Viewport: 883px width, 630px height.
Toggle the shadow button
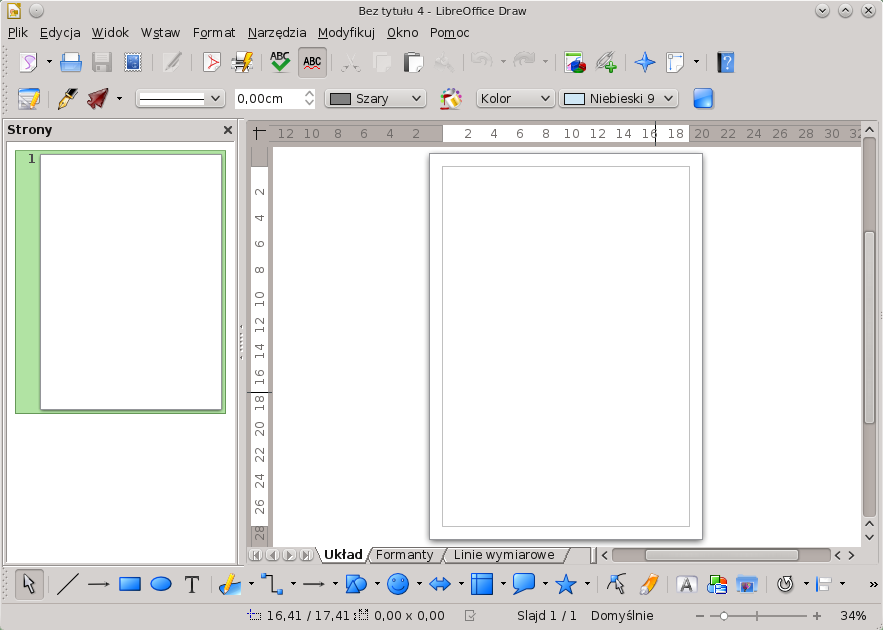pos(703,99)
